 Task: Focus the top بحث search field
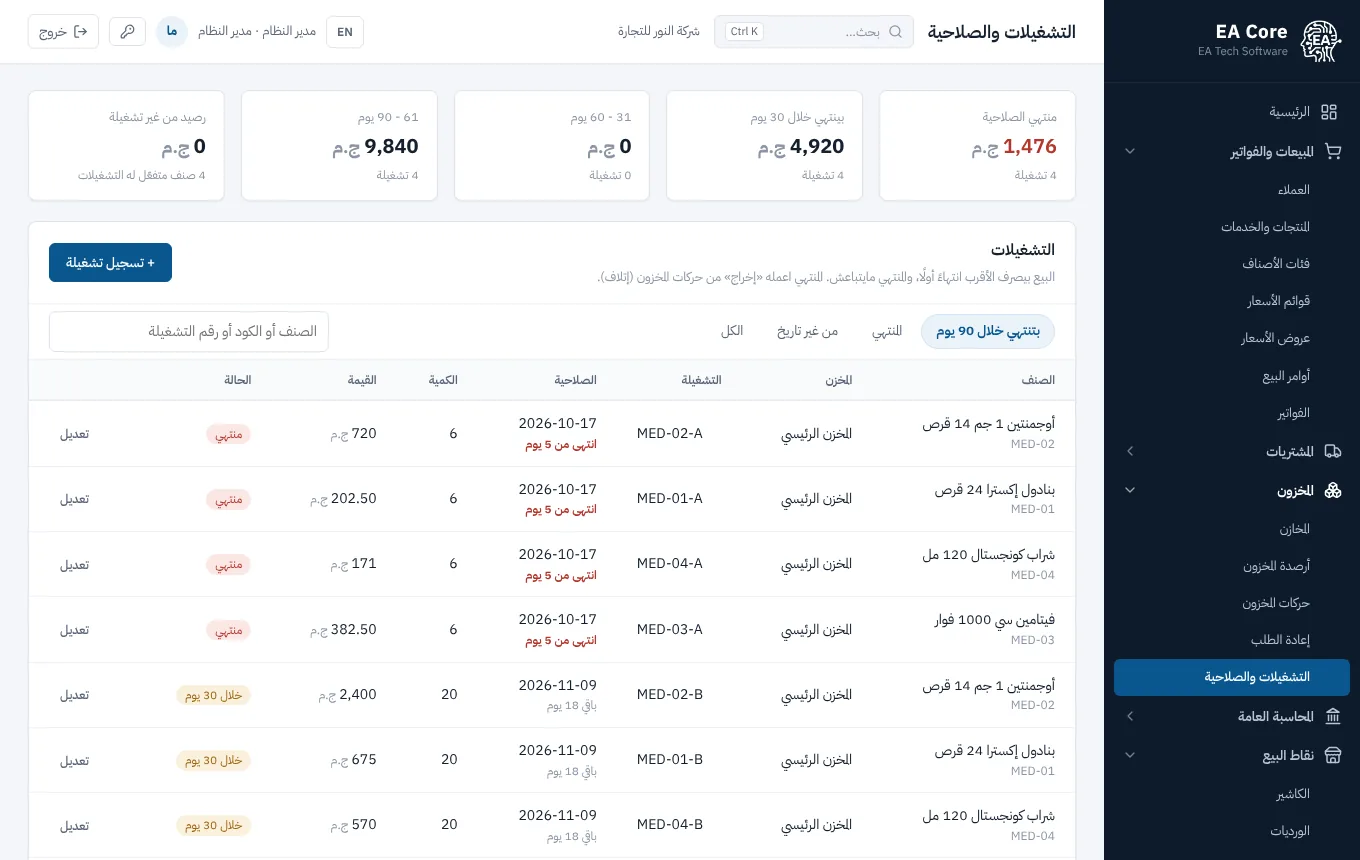814,32
